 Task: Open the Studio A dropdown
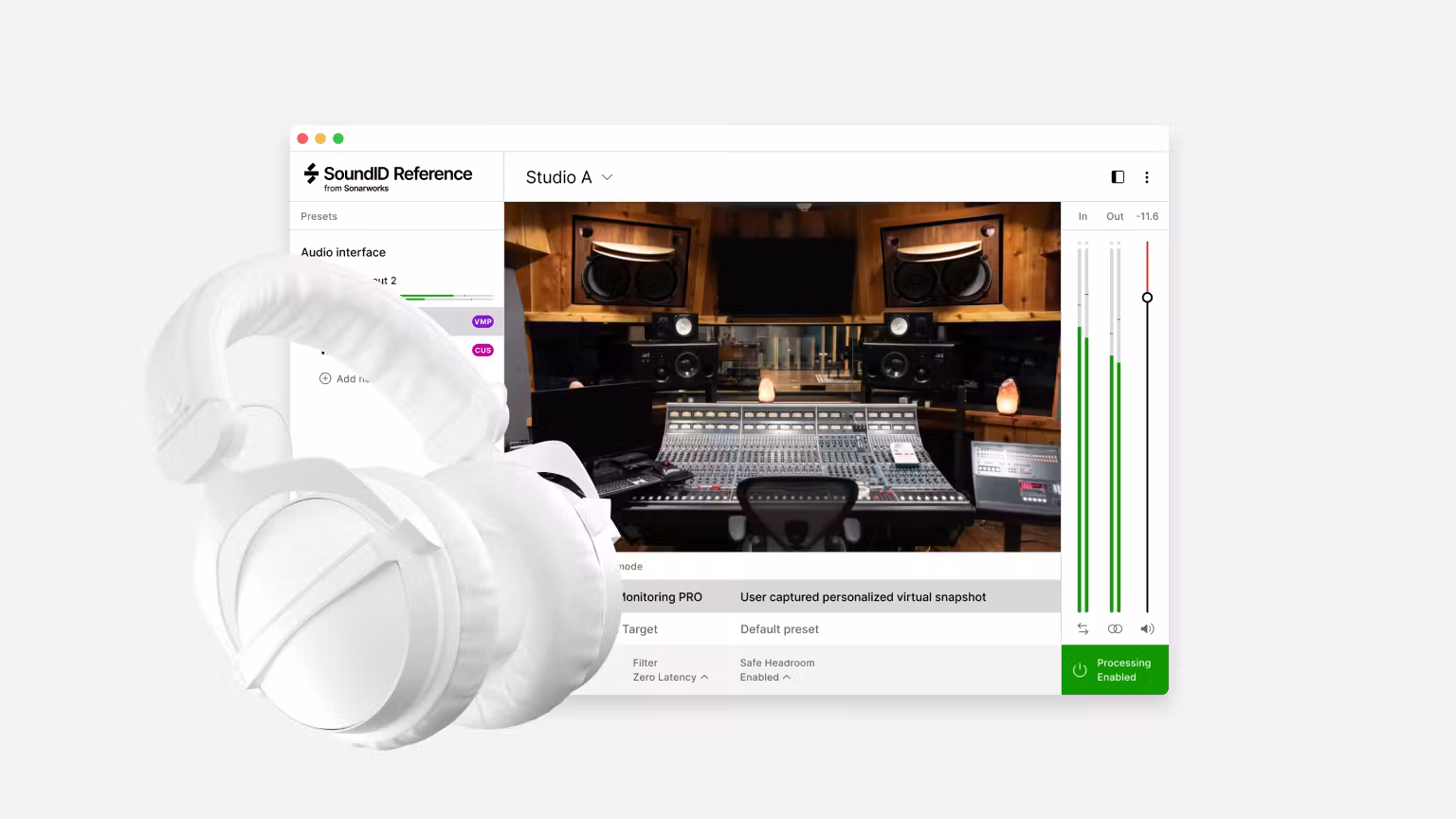(x=569, y=177)
